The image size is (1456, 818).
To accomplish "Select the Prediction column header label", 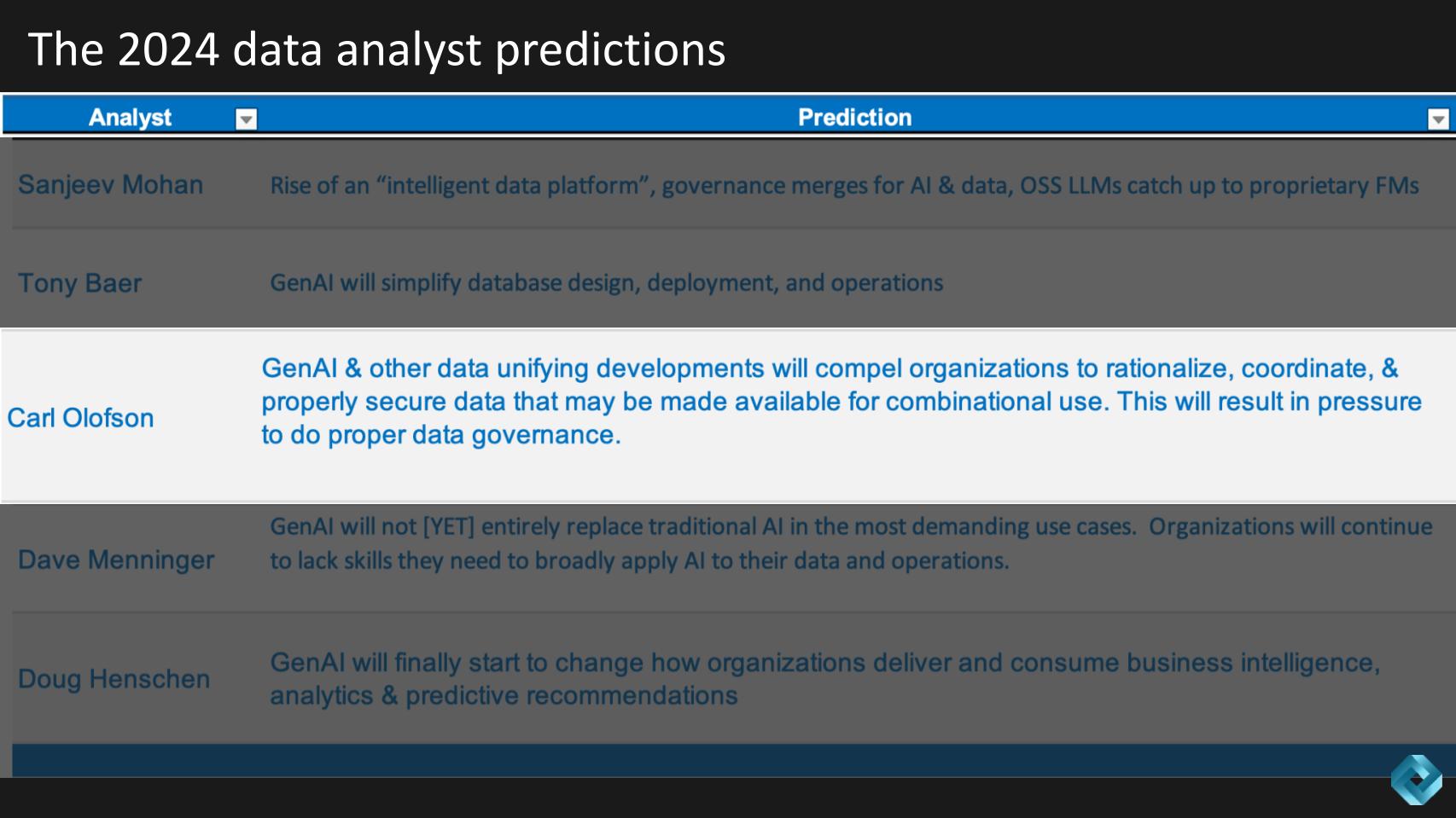I will [x=854, y=118].
